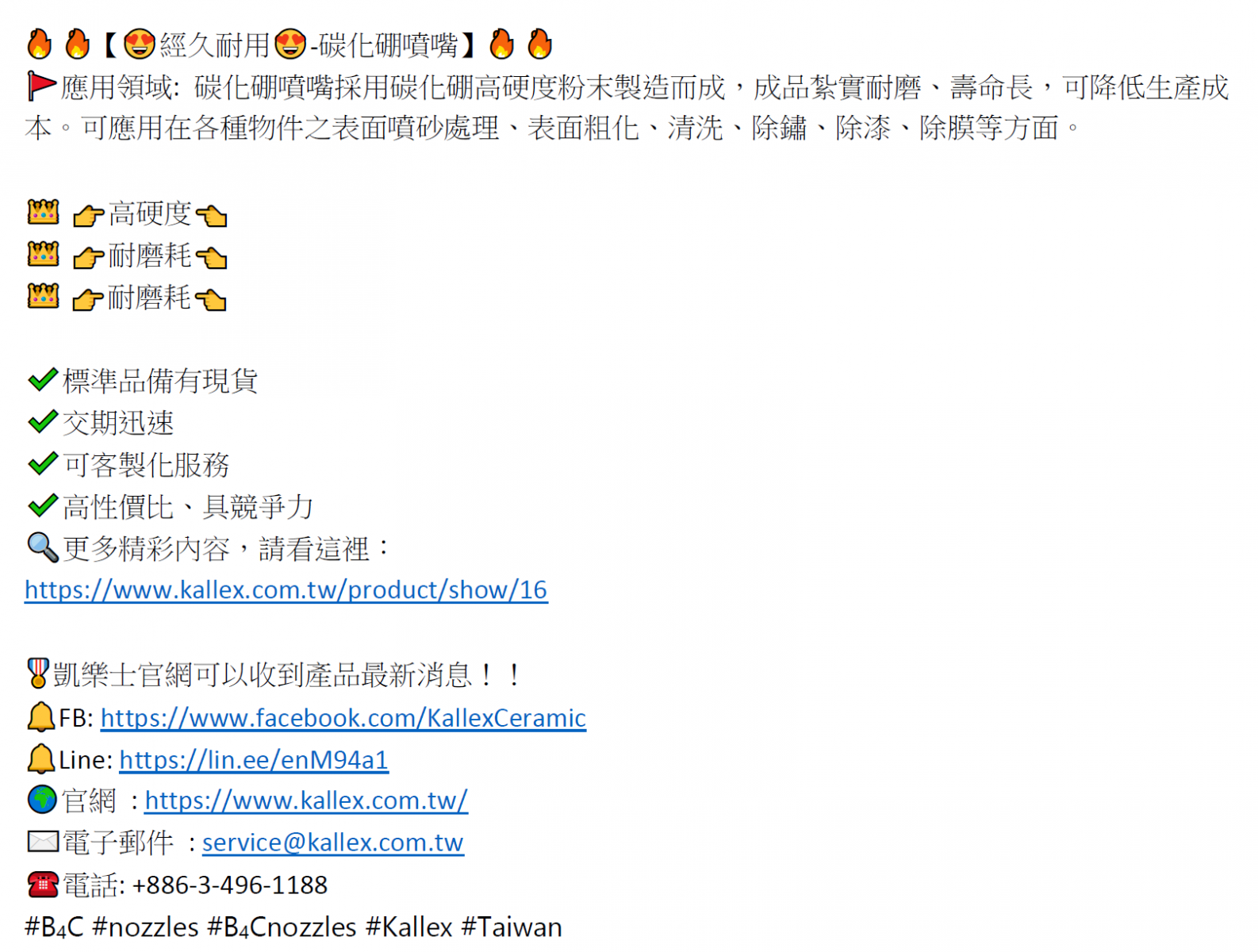Image resolution: width=1258 pixels, height=952 pixels.
Task: Click the green checkmark beside 標準品備有現貨
Action: [43, 380]
